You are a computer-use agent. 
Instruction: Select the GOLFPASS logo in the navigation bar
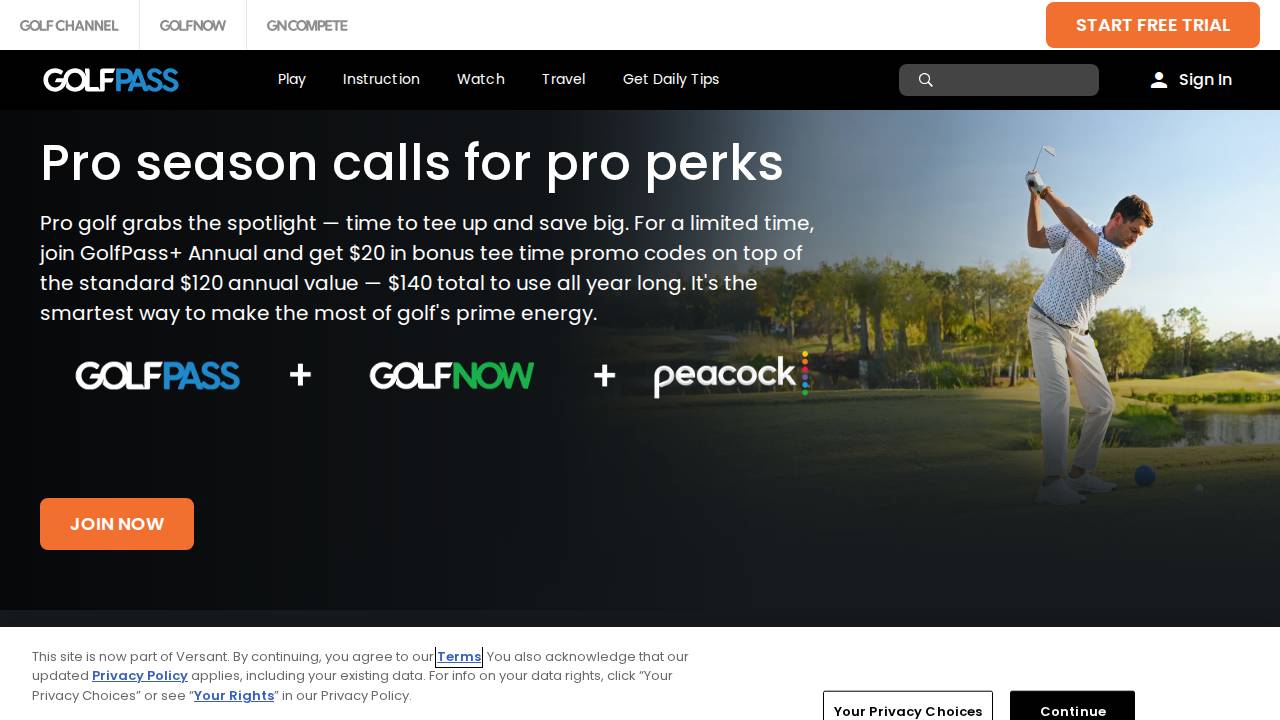111,80
